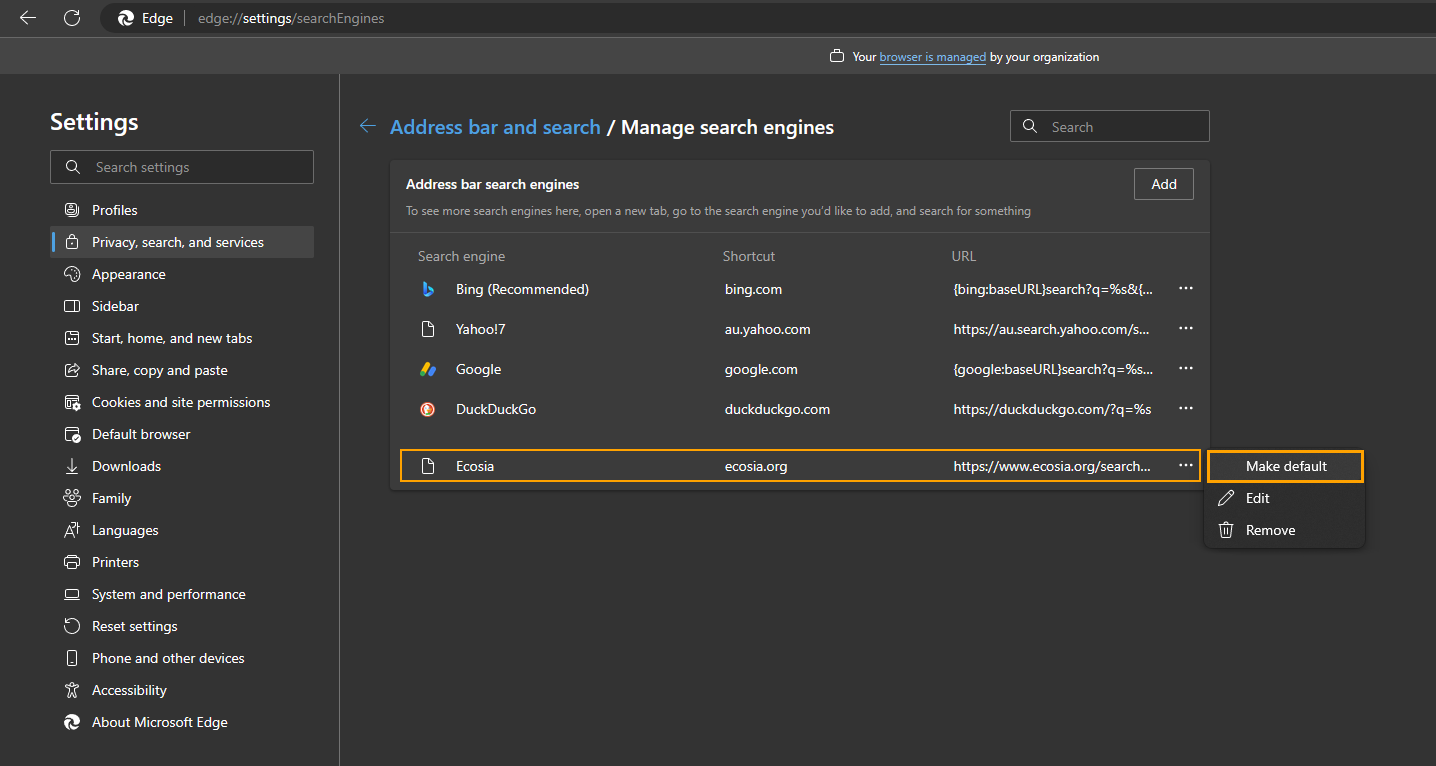Go back using arrow beside Address bar and search

click(x=368, y=126)
